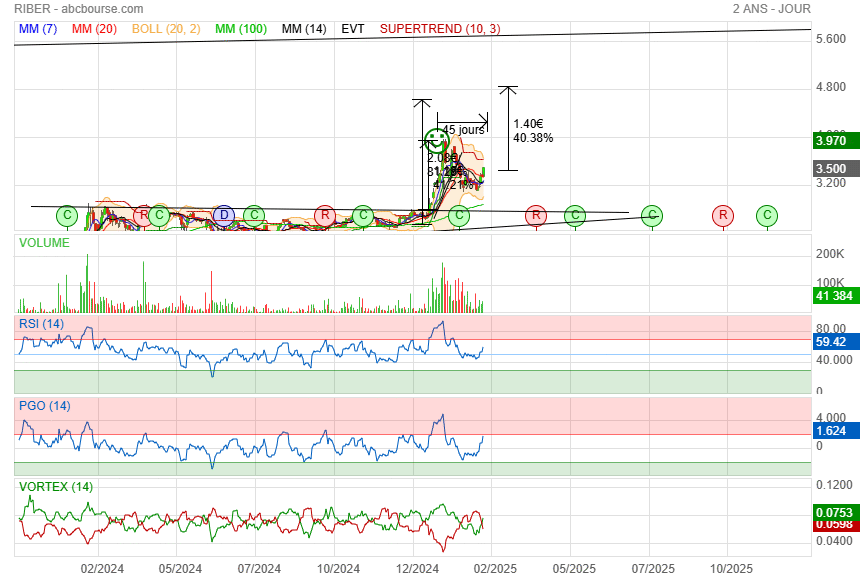Image resolution: width=860 pixels, height=579 pixels.
Task: Click the rightmost R event marker
Action: pyautogui.click(x=723, y=215)
